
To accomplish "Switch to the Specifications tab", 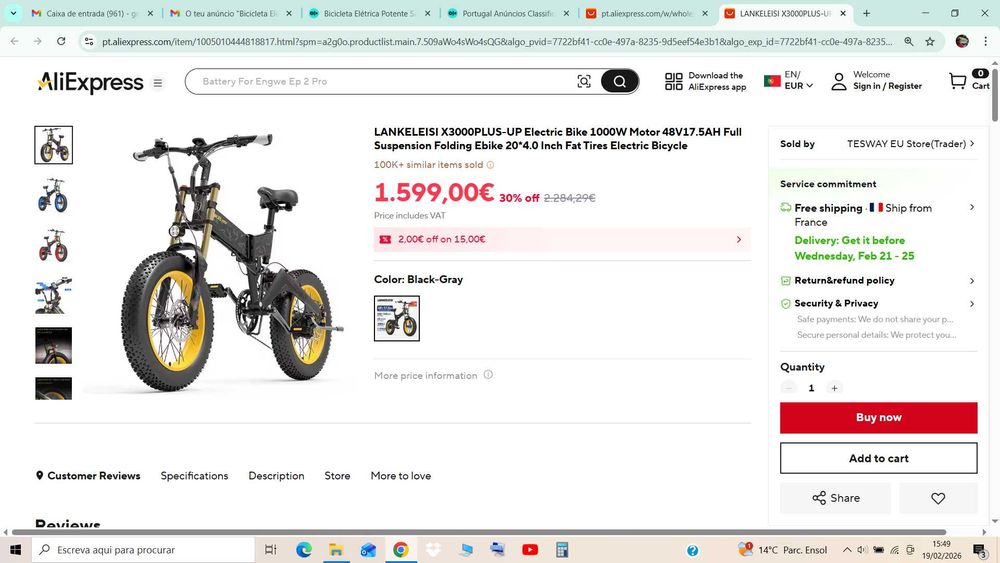I will coord(195,476).
